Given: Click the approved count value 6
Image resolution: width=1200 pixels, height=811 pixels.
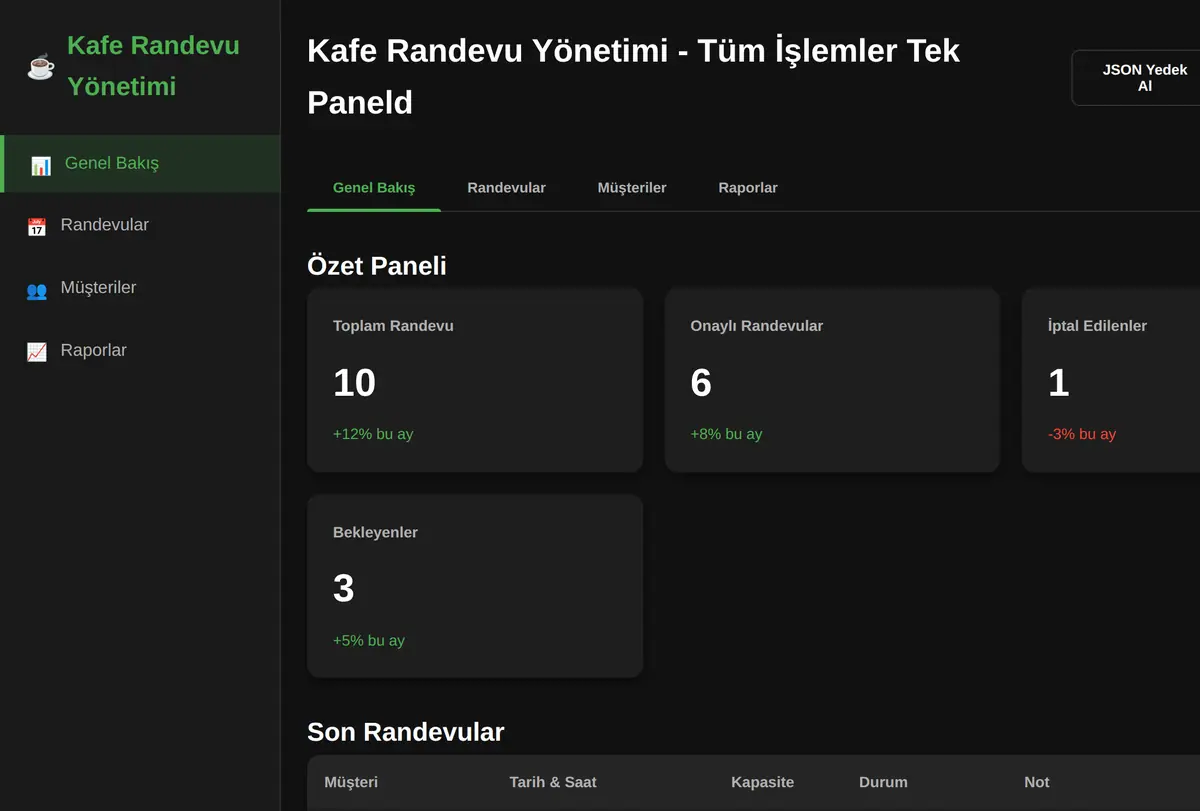Looking at the screenshot, I should pyautogui.click(x=701, y=383).
